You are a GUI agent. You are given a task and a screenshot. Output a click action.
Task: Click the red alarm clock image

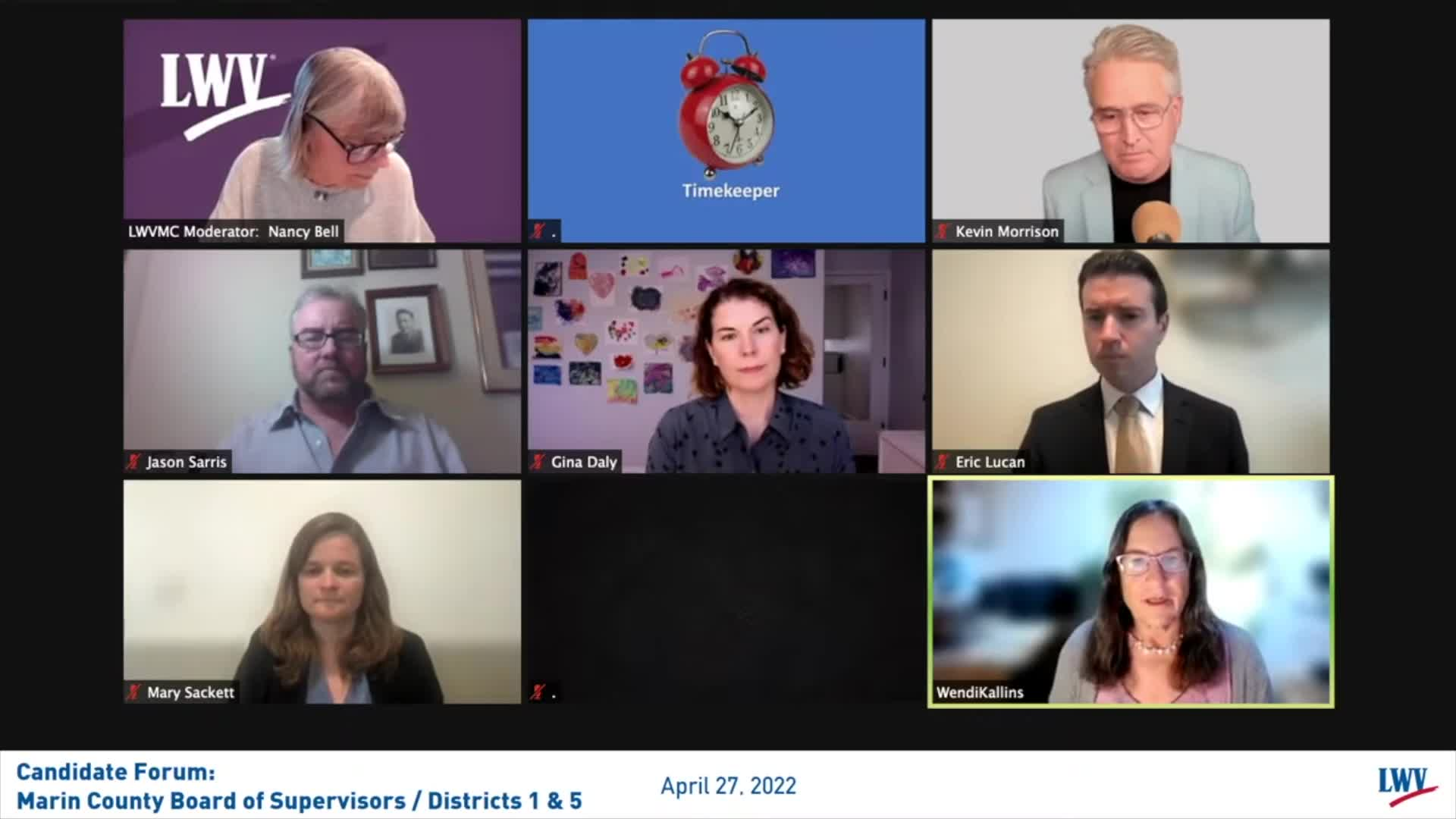pyautogui.click(x=726, y=104)
